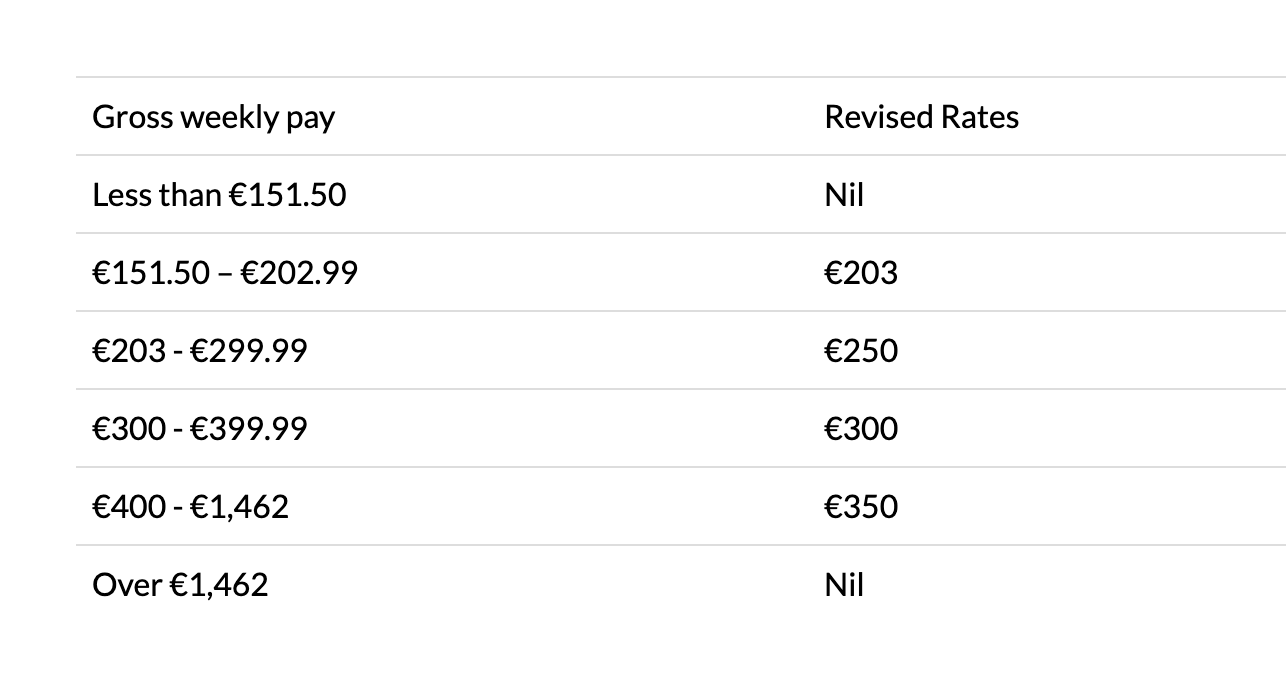Select the Less than €151.50 cell

coord(219,194)
